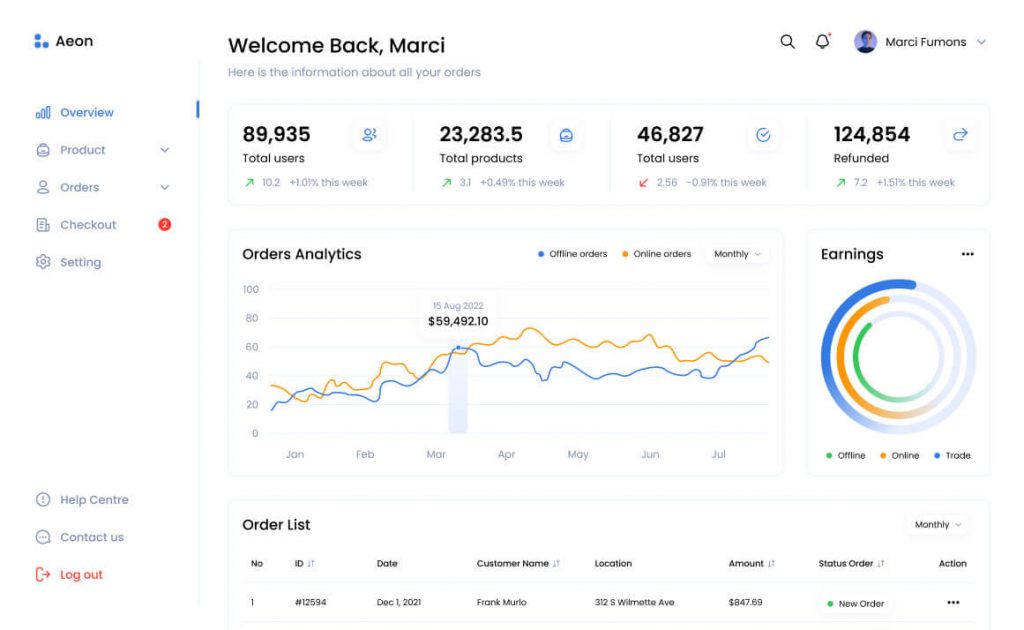This screenshot has height=630, width=1024.
Task: Click the Total users group icon
Action: click(370, 134)
